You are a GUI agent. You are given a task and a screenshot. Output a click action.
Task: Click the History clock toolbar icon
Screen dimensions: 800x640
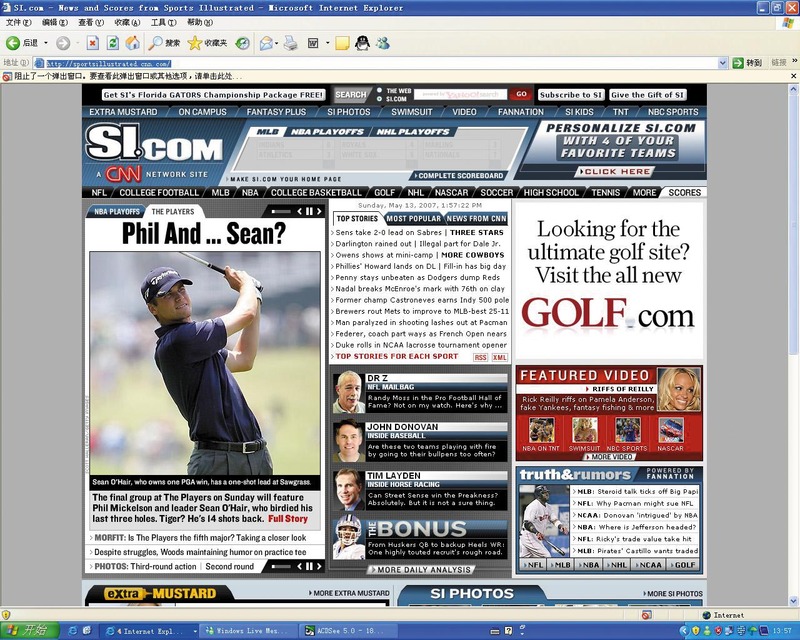point(242,43)
